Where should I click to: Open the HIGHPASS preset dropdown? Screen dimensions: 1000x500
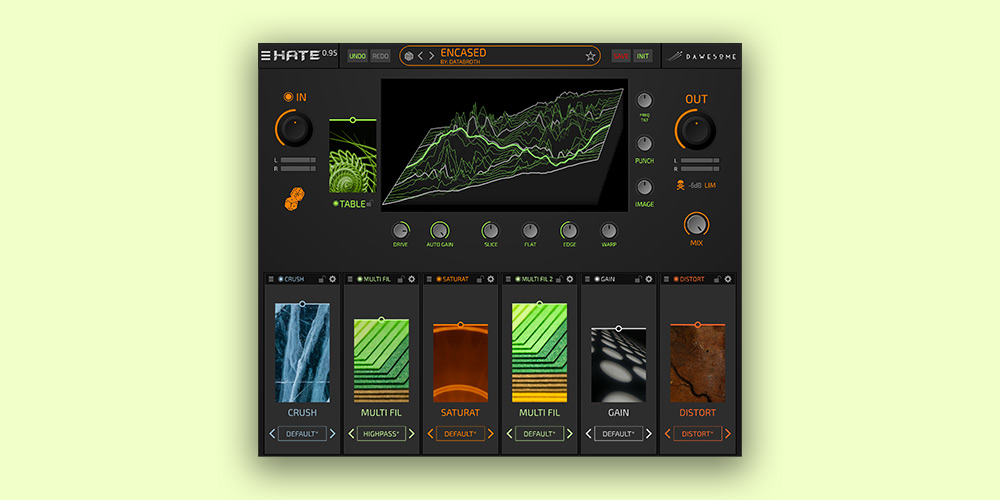(x=381, y=434)
